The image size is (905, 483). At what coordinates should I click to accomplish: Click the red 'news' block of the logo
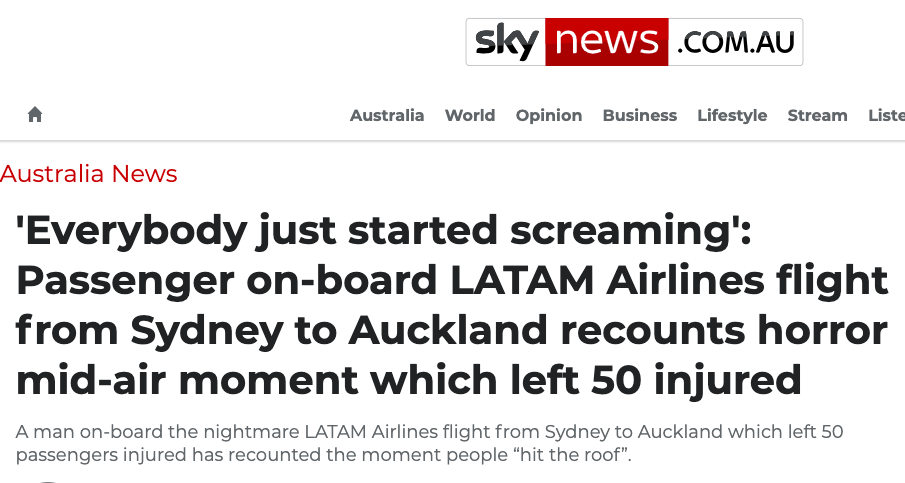click(607, 42)
